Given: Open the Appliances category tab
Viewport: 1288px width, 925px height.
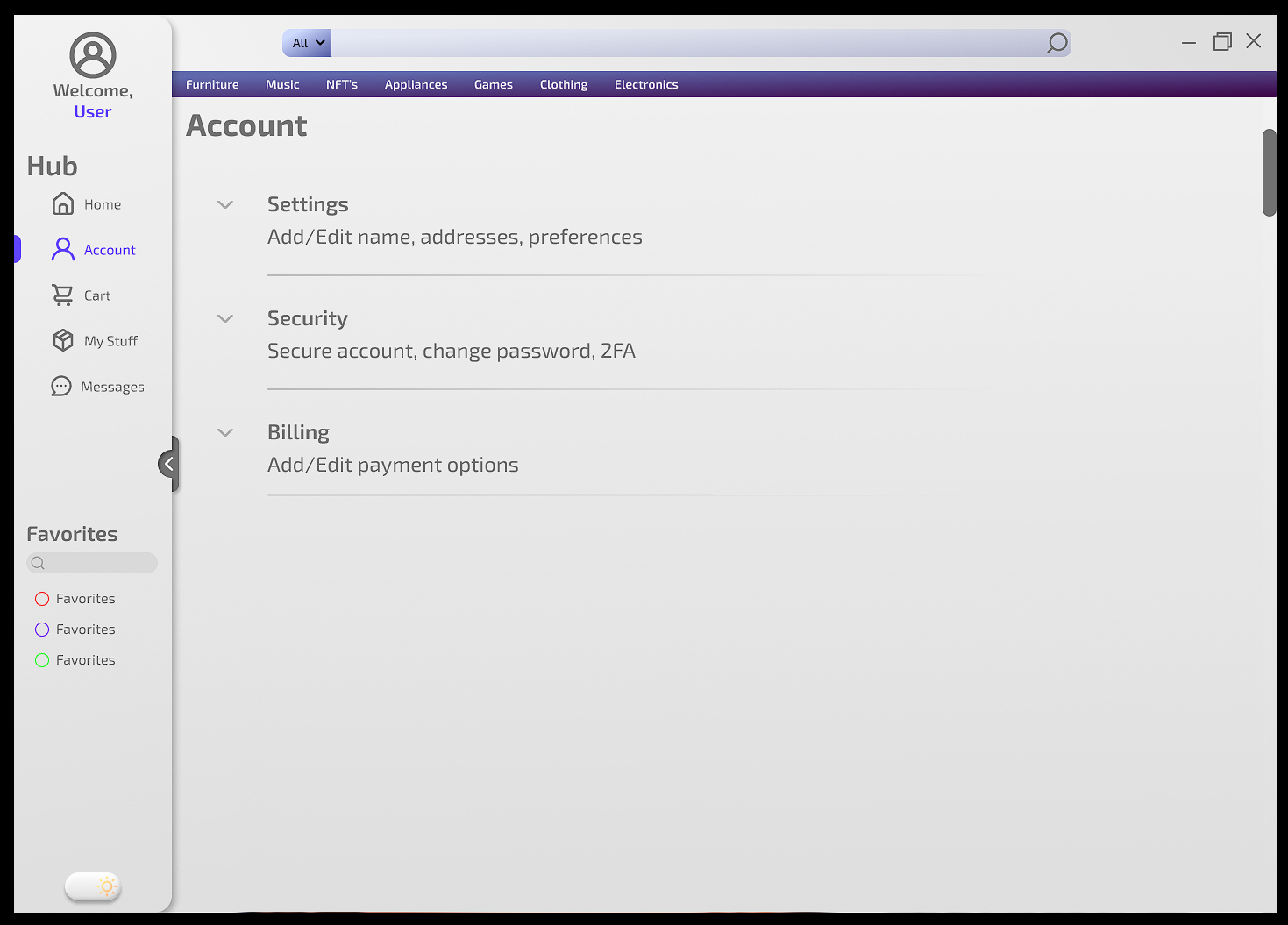Looking at the screenshot, I should point(416,84).
